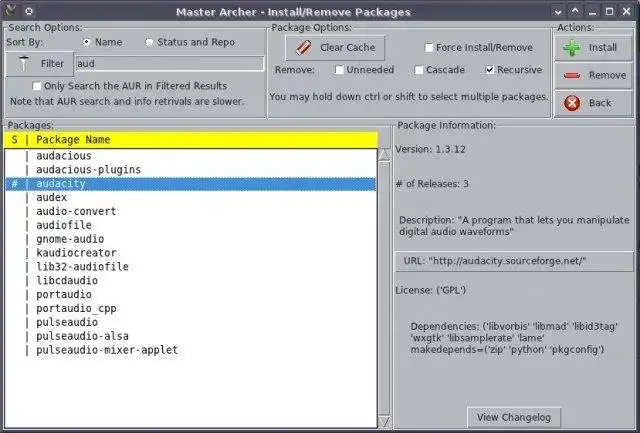Click the package list vertical scrollbar track
Screen dimensions: 640x433
tap(384, 288)
